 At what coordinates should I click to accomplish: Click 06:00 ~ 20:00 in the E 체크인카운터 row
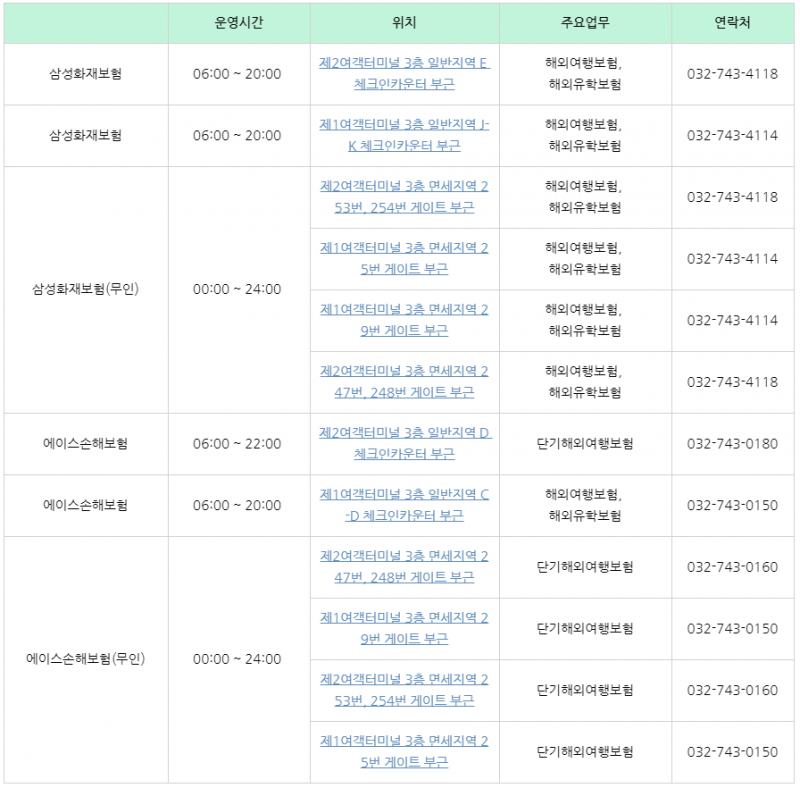[237, 74]
